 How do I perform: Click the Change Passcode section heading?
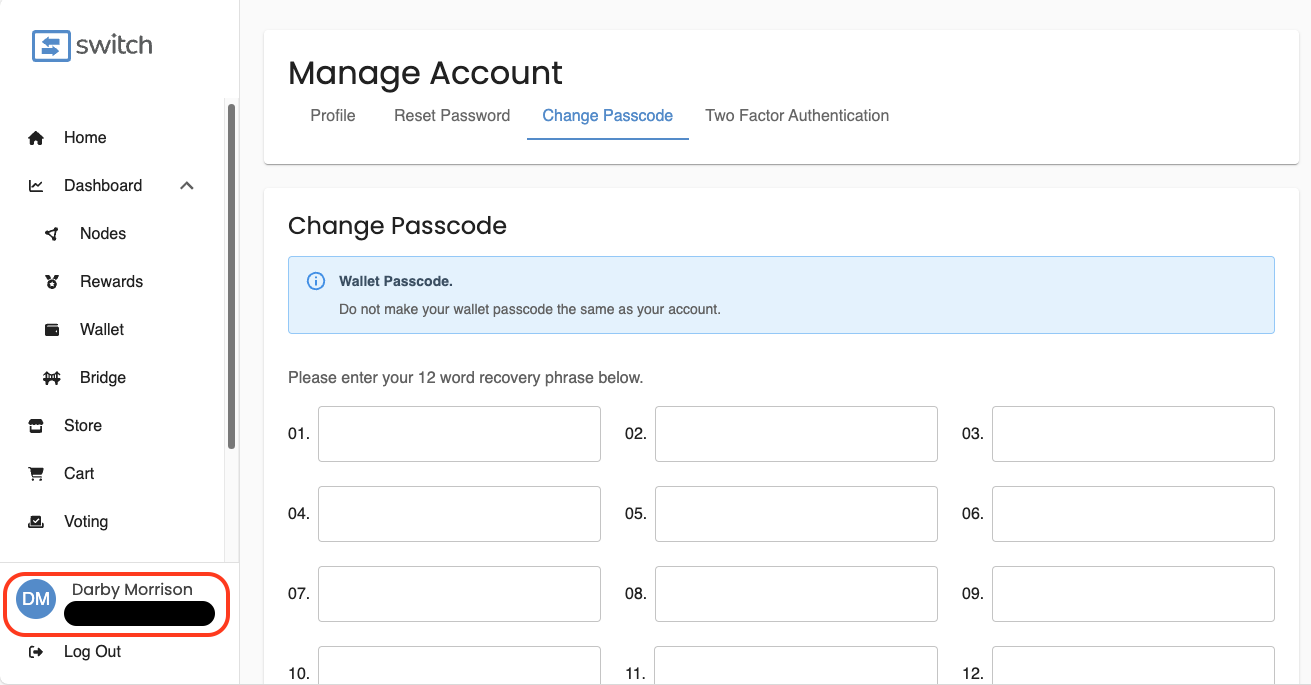pyautogui.click(x=397, y=226)
